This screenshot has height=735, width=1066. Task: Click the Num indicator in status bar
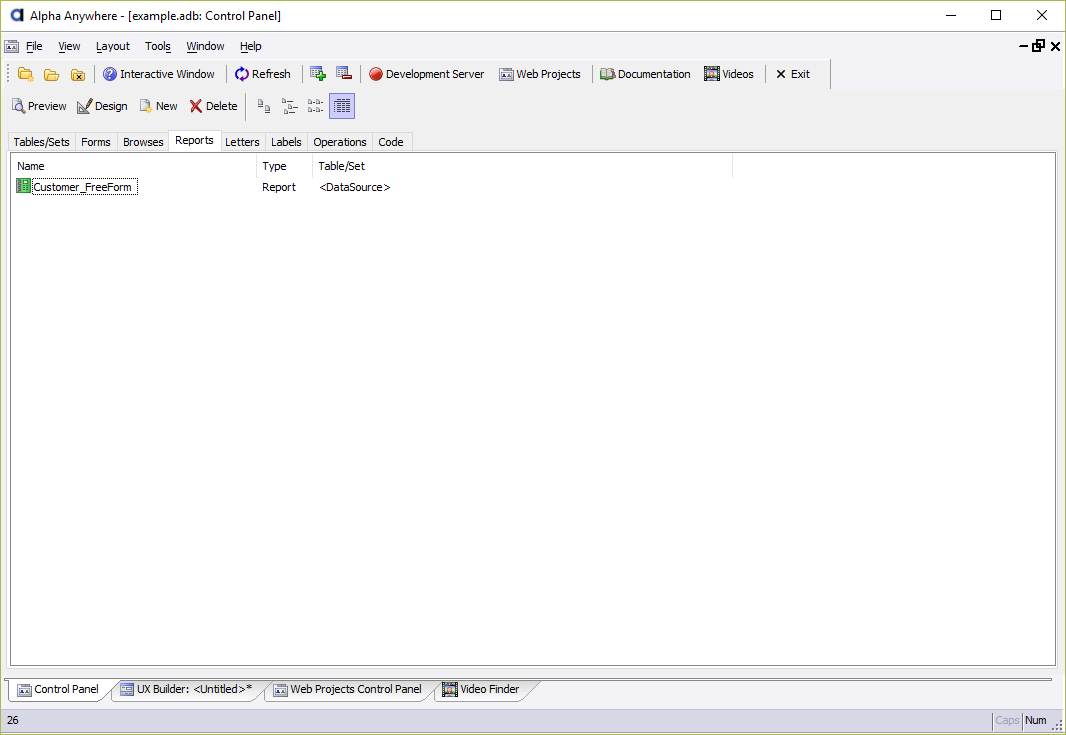pyautogui.click(x=1035, y=721)
